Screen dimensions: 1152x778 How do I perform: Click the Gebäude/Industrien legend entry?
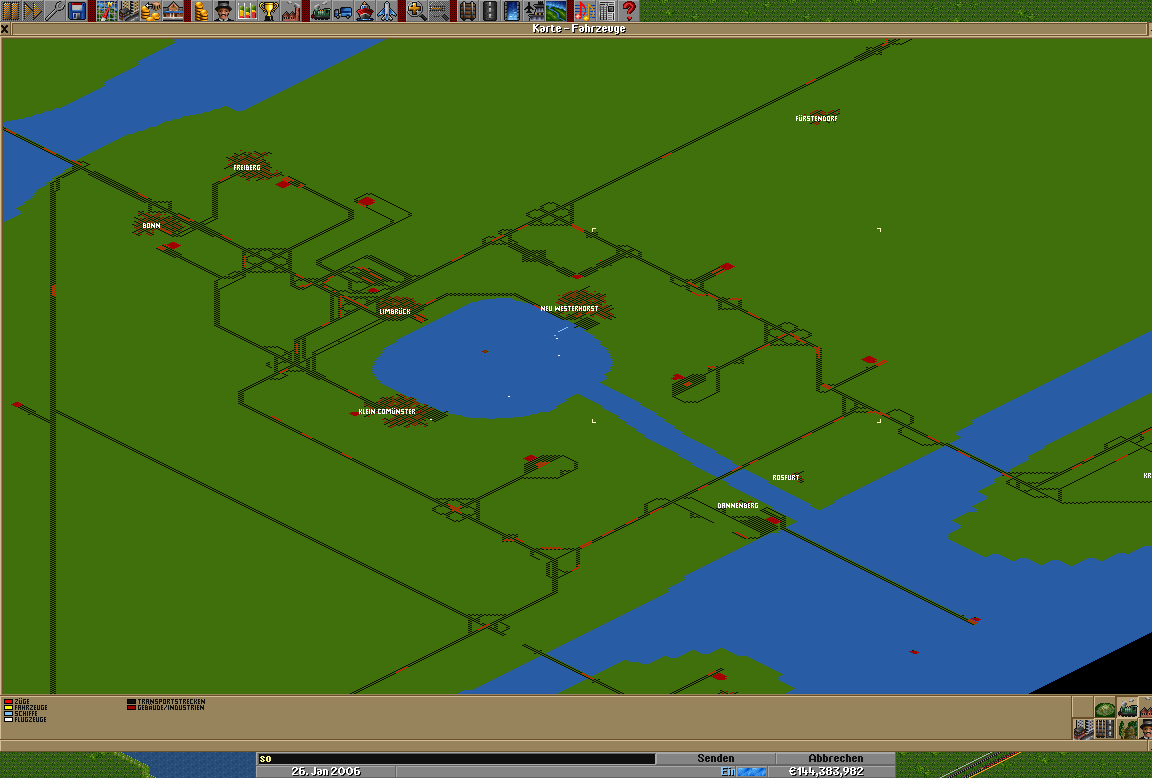(x=166, y=707)
